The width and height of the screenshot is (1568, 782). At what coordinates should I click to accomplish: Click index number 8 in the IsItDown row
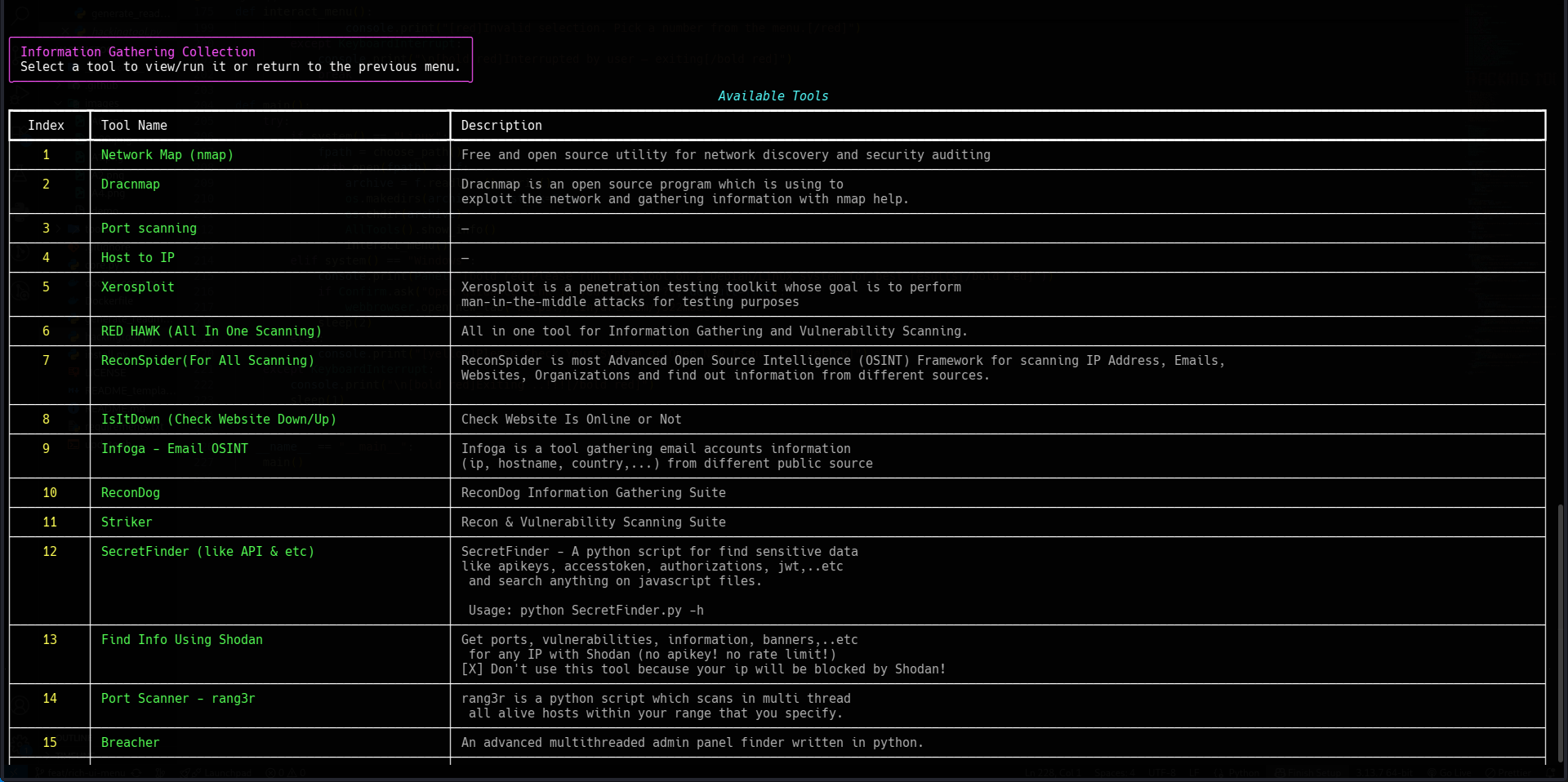[46, 420]
